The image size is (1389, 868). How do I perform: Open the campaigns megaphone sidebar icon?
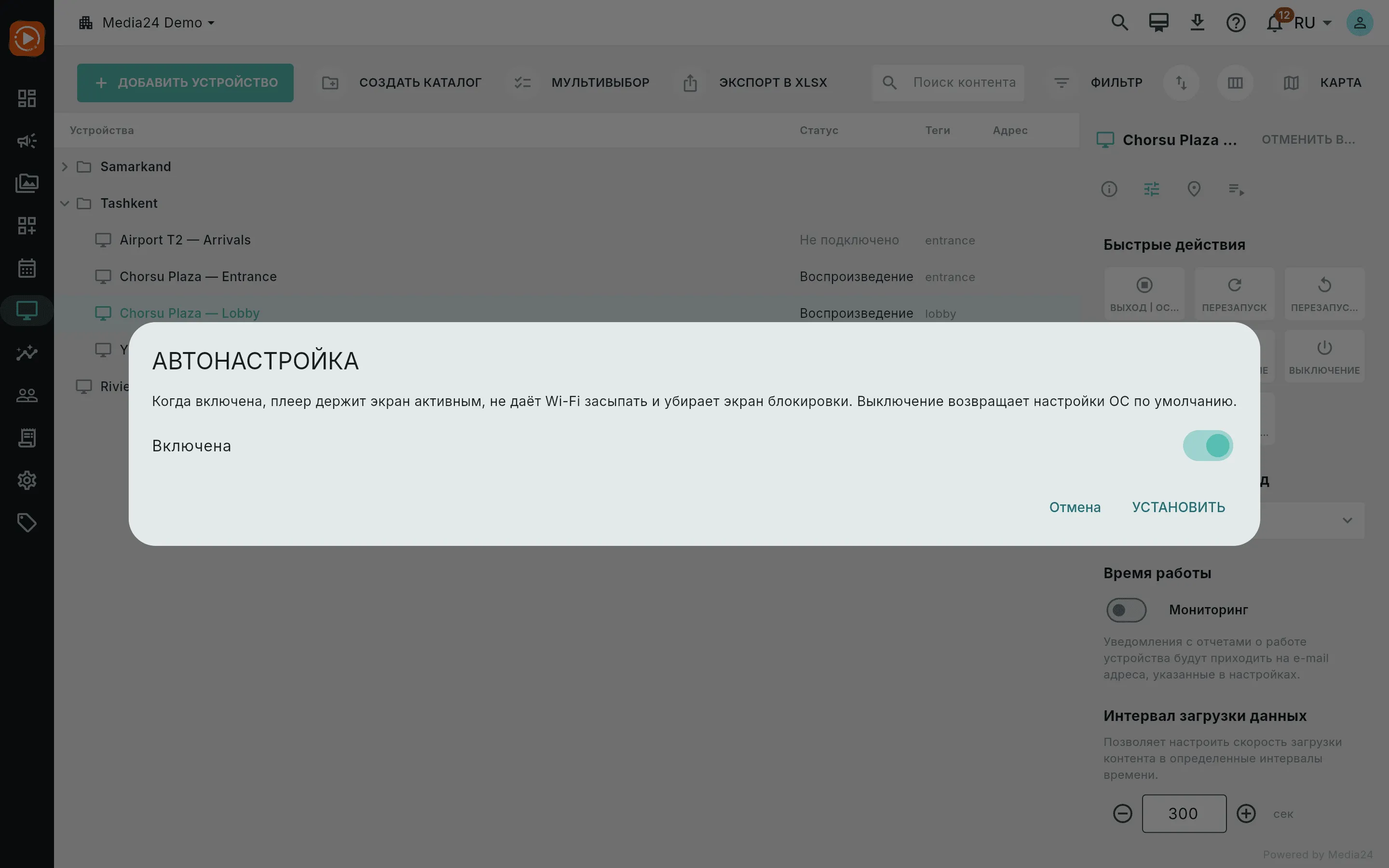click(27, 141)
